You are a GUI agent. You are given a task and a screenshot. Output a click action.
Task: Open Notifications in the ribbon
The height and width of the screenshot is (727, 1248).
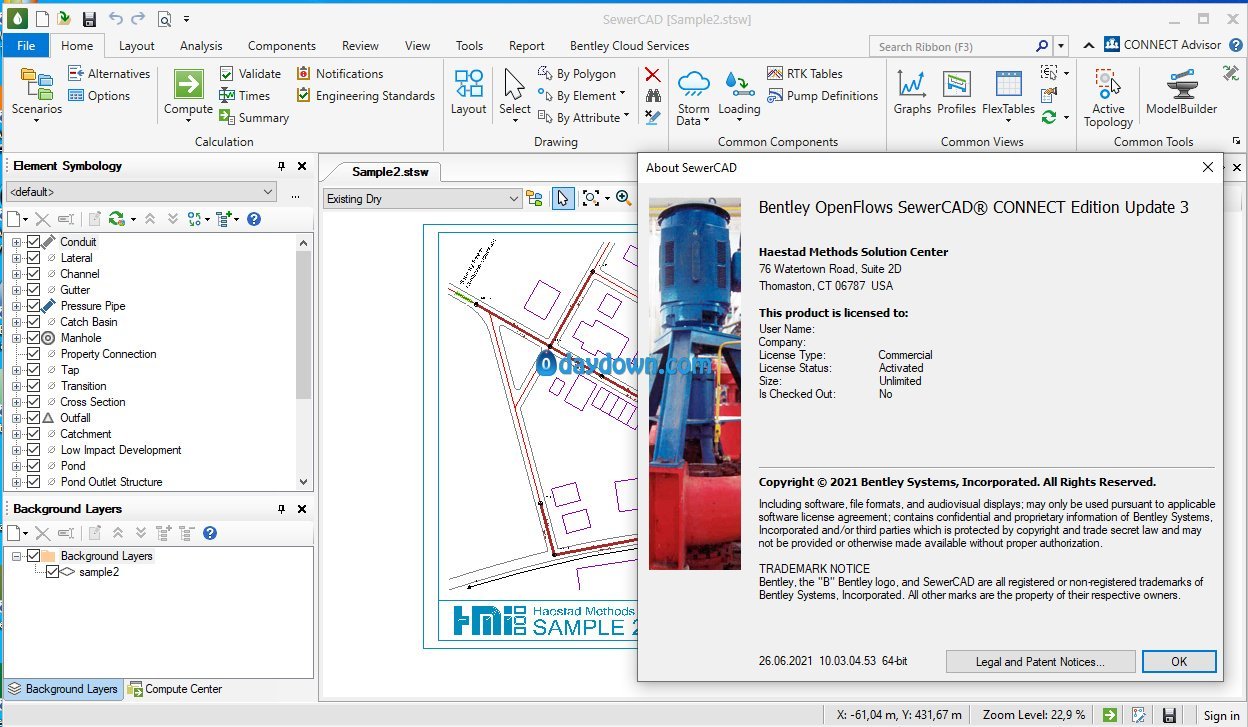click(340, 73)
